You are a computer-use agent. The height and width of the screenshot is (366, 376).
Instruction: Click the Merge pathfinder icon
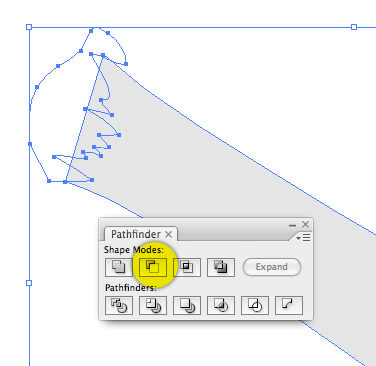(x=187, y=305)
